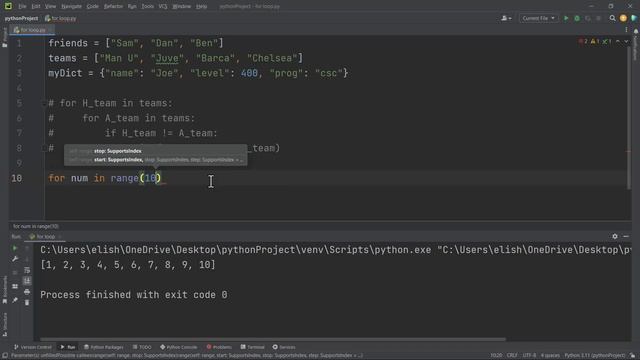Click 'for num in range(10)' breadcrumb below editor
The width and height of the screenshot is (640, 360).
(36, 226)
